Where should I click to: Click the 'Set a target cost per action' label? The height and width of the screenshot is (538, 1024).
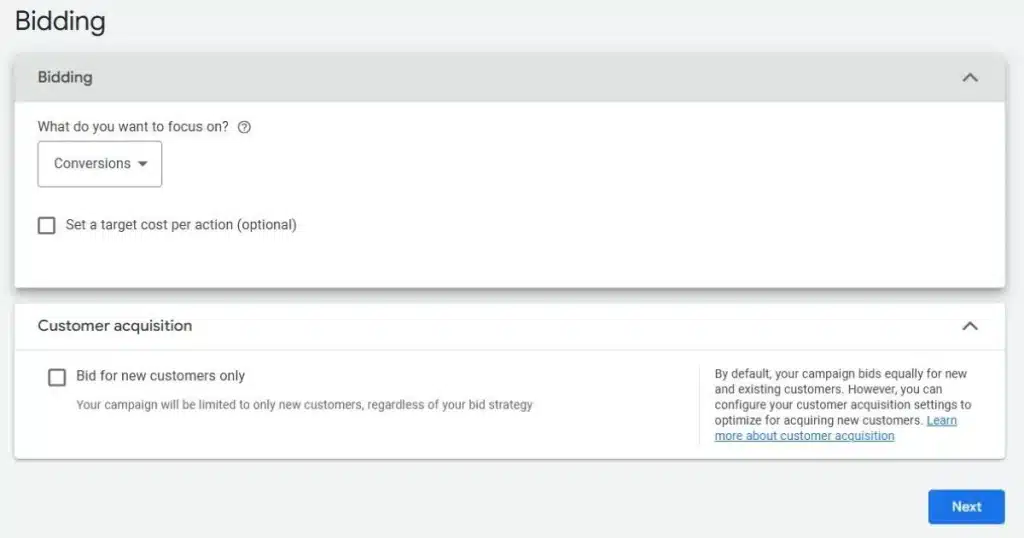point(150,225)
